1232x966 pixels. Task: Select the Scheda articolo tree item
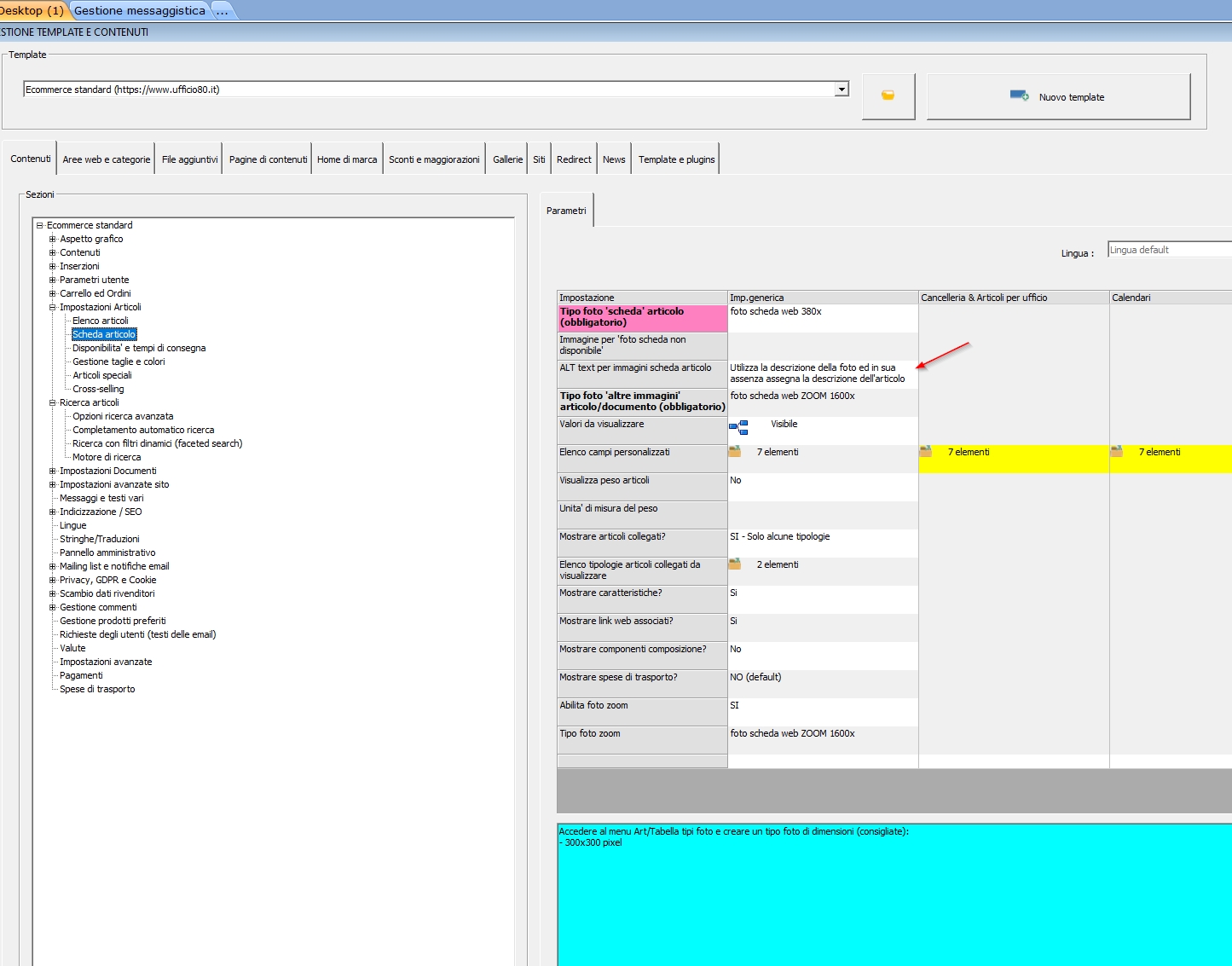pos(104,334)
